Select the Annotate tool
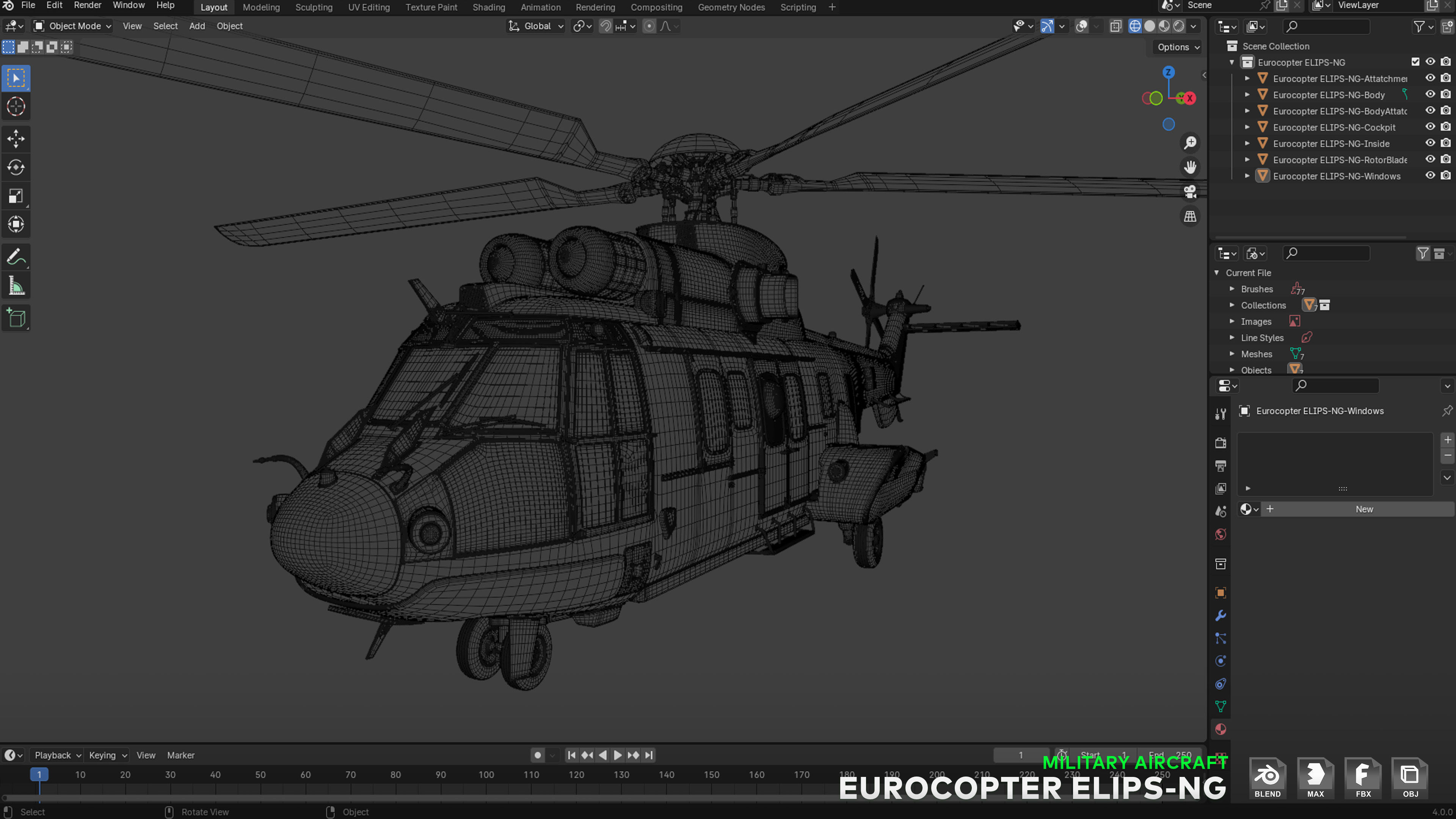Screen dimensions: 1456x819 pos(16,257)
